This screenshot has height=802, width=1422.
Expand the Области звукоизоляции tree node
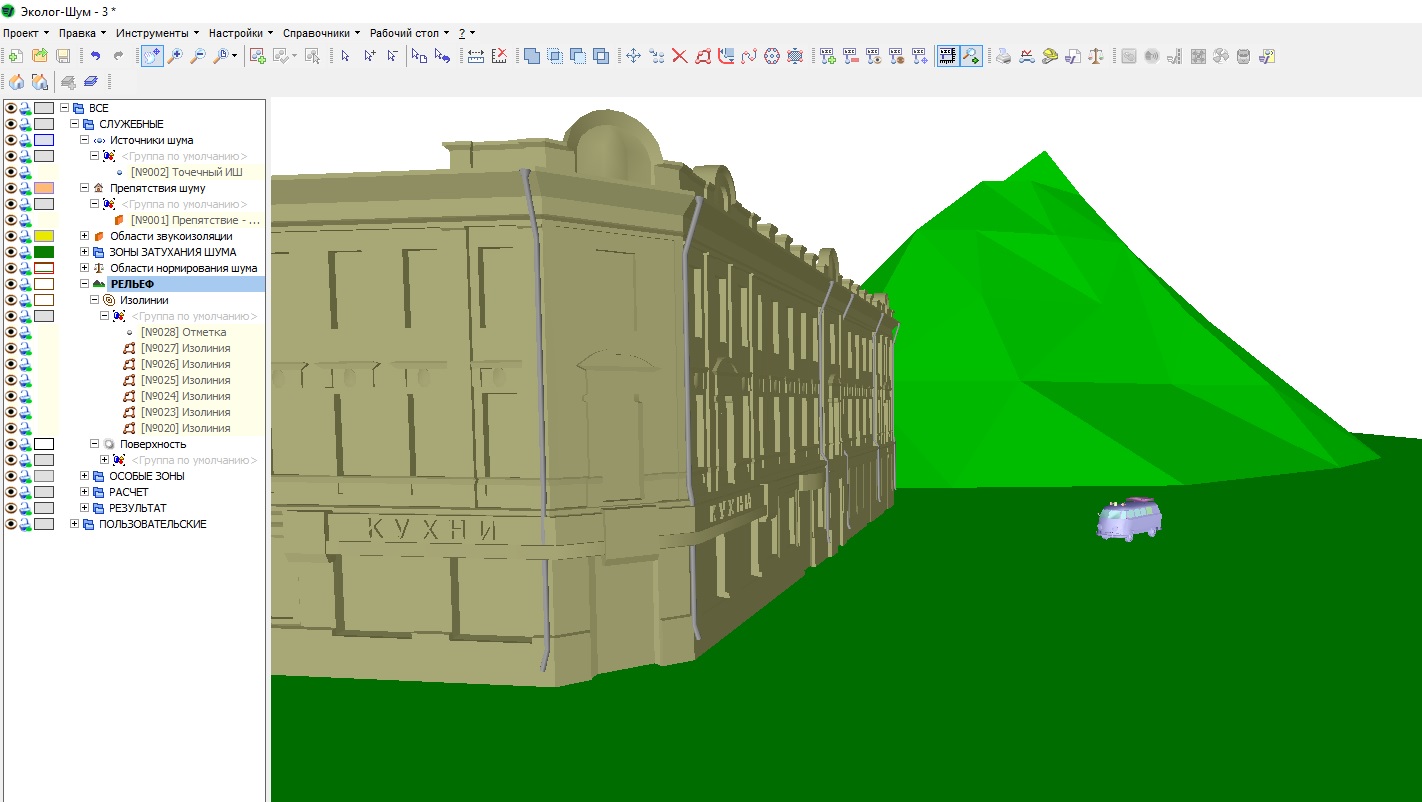coord(85,236)
